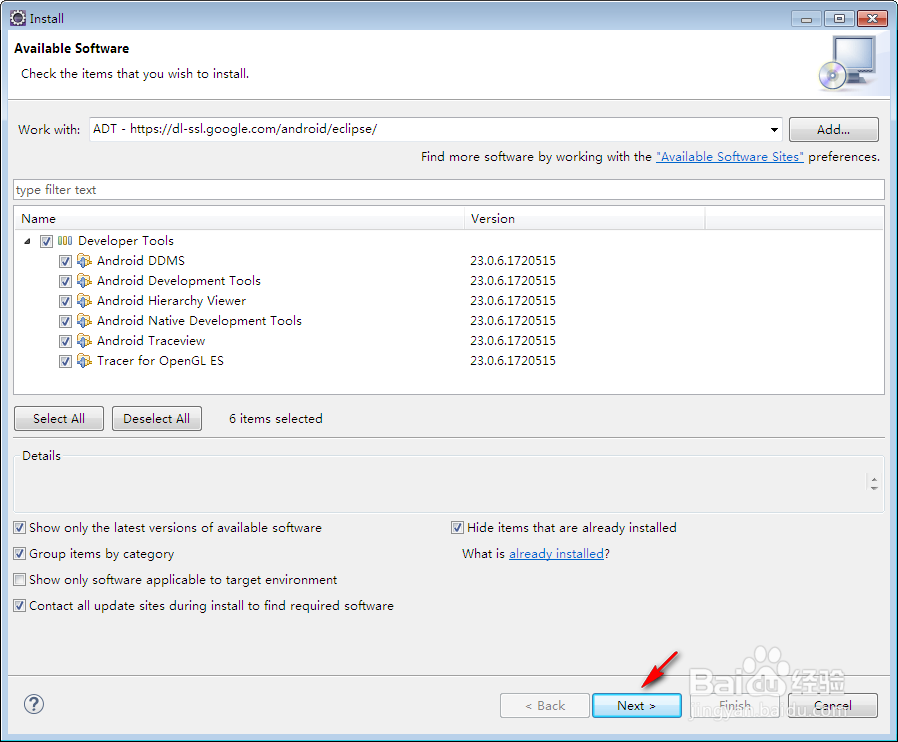Open the Work with dropdown arrow
898x742 pixels.
(x=774, y=129)
